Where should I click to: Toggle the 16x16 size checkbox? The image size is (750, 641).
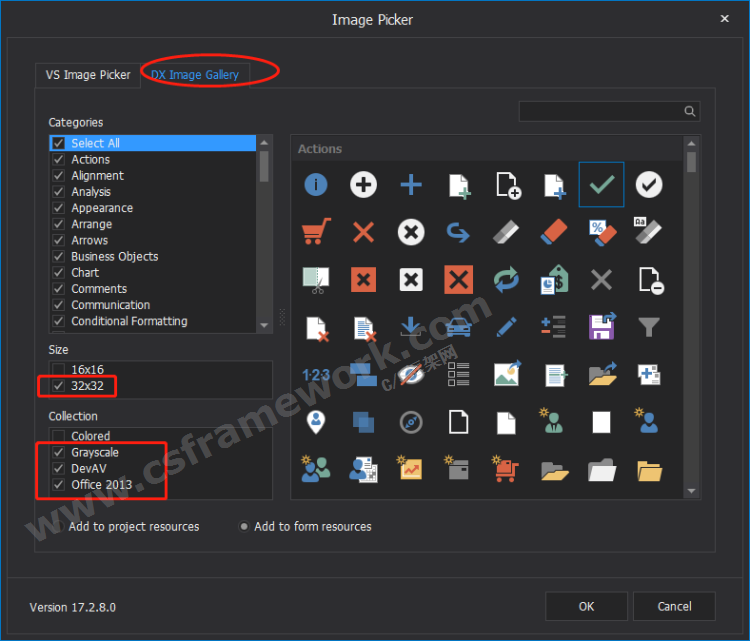[x=59, y=370]
